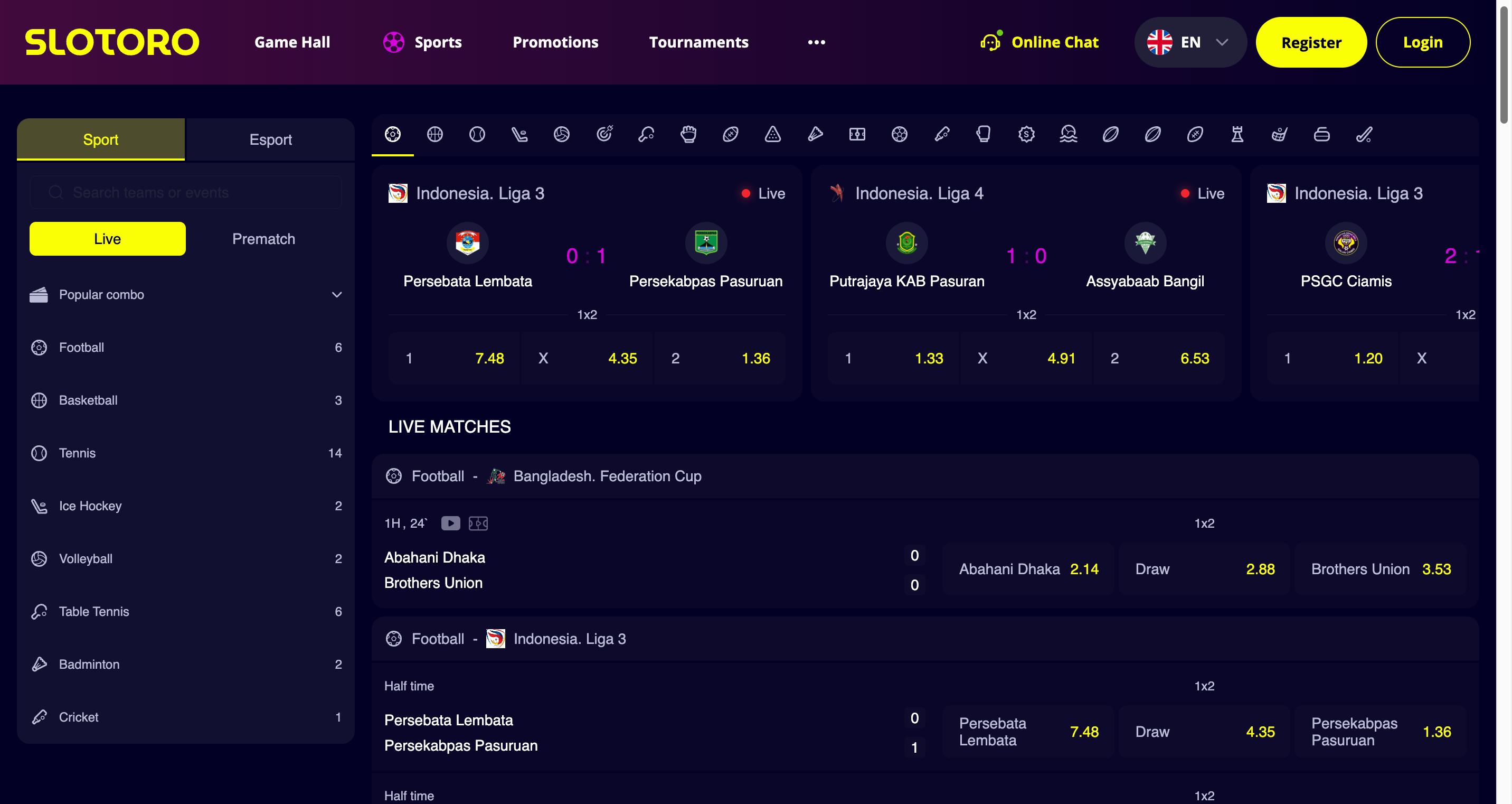Image resolution: width=1512 pixels, height=804 pixels.
Task: Select the Cricket bat icon in the sports bar
Action: click(x=942, y=135)
